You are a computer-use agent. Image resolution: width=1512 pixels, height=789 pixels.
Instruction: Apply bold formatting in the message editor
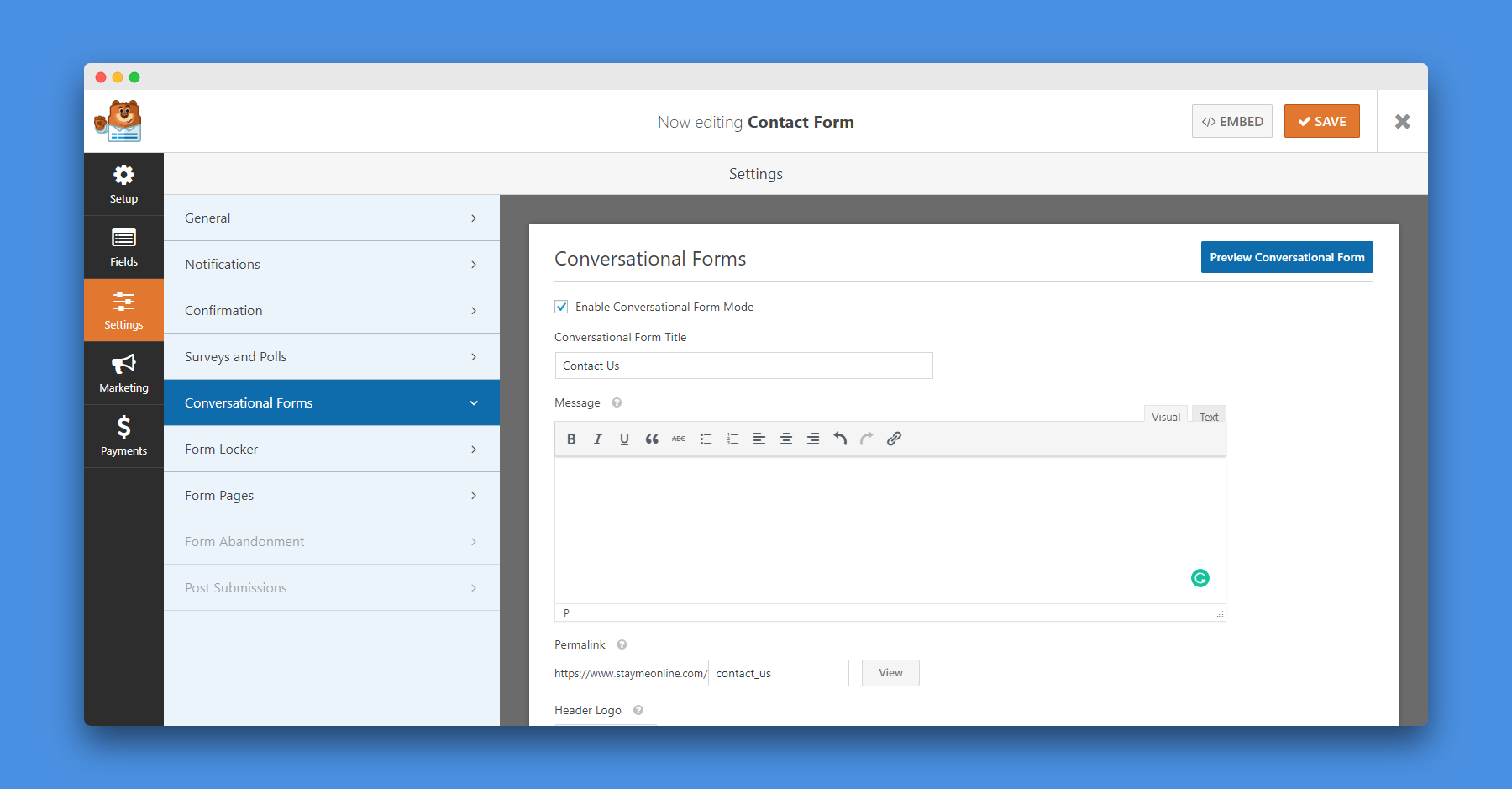571,438
